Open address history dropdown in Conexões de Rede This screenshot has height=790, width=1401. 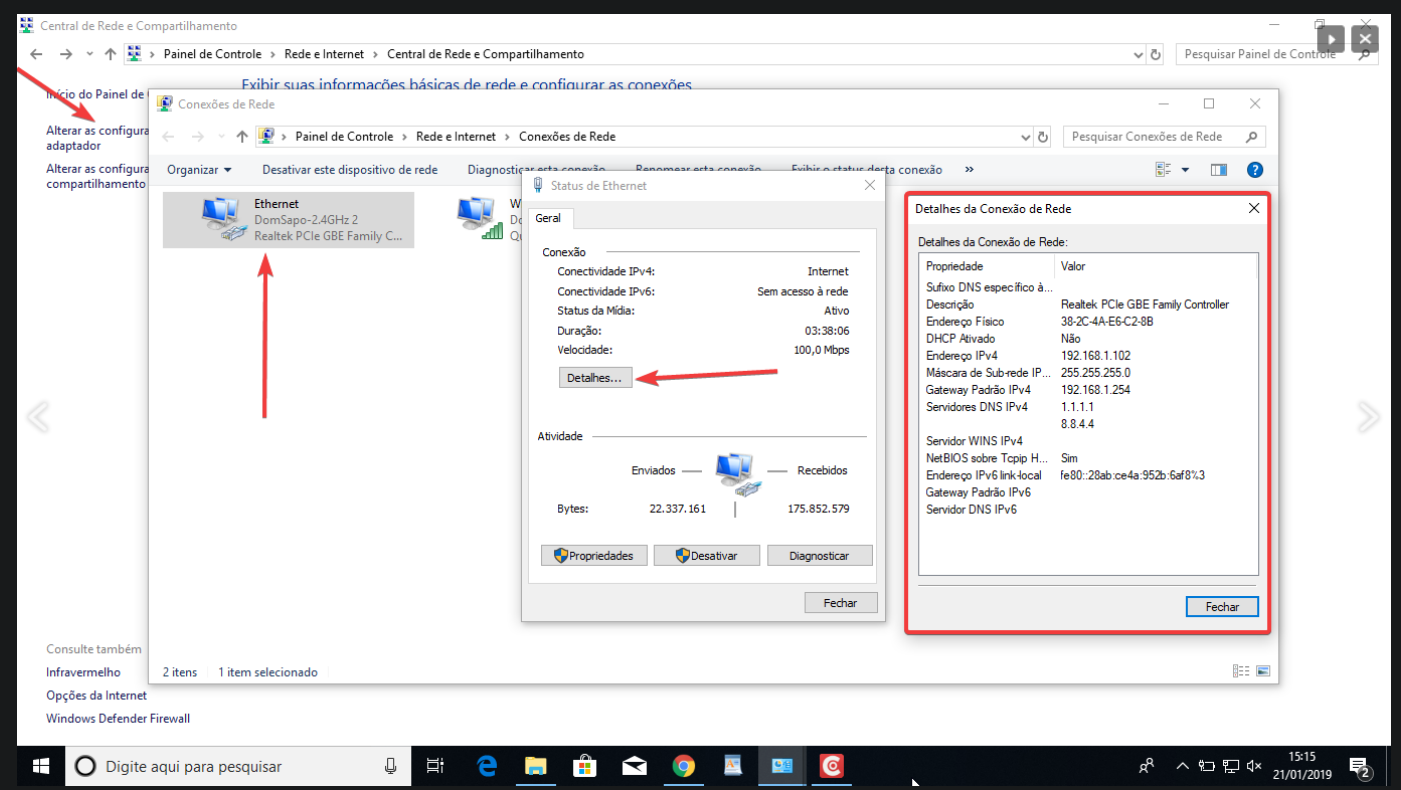click(1026, 136)
